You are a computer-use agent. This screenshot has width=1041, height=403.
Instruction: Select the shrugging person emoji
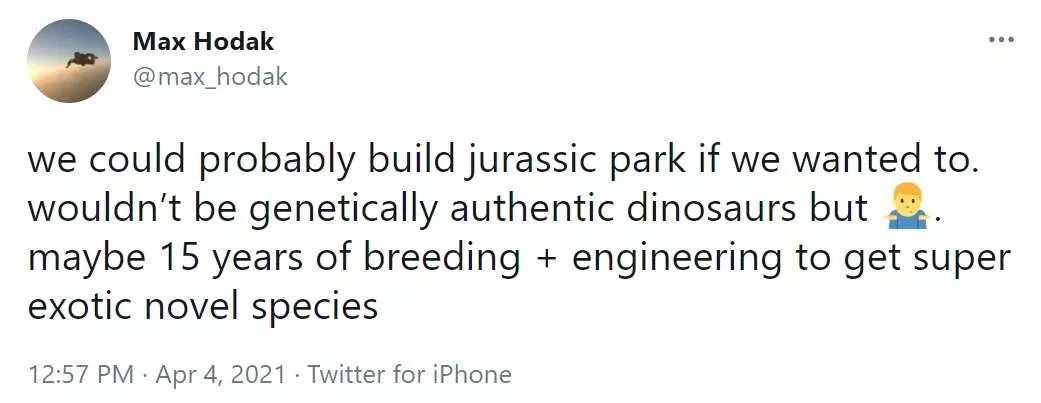(x=907, y=208)
